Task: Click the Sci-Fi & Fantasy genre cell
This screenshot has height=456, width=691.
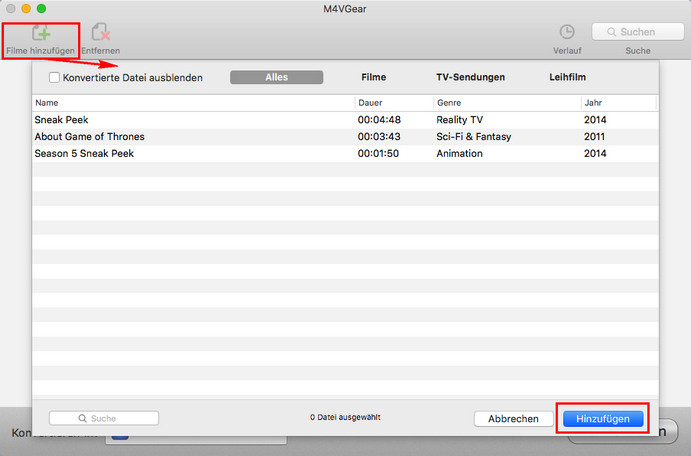Action: click(x=474, y=137)
